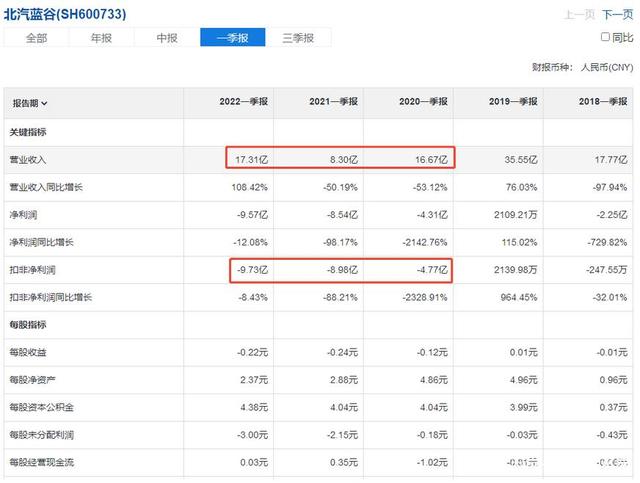The height and width of the screenshot is (483, 640).
Task: Click the 每股经营现金流 row label
Action: coord(42,462)
